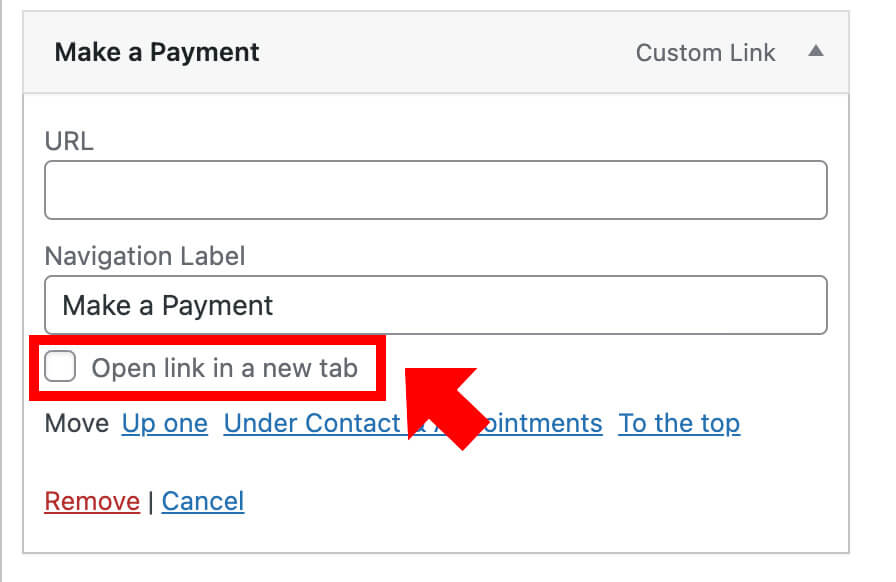
Task: Move the menu item To the top
Action: click(x=679, y=423)
